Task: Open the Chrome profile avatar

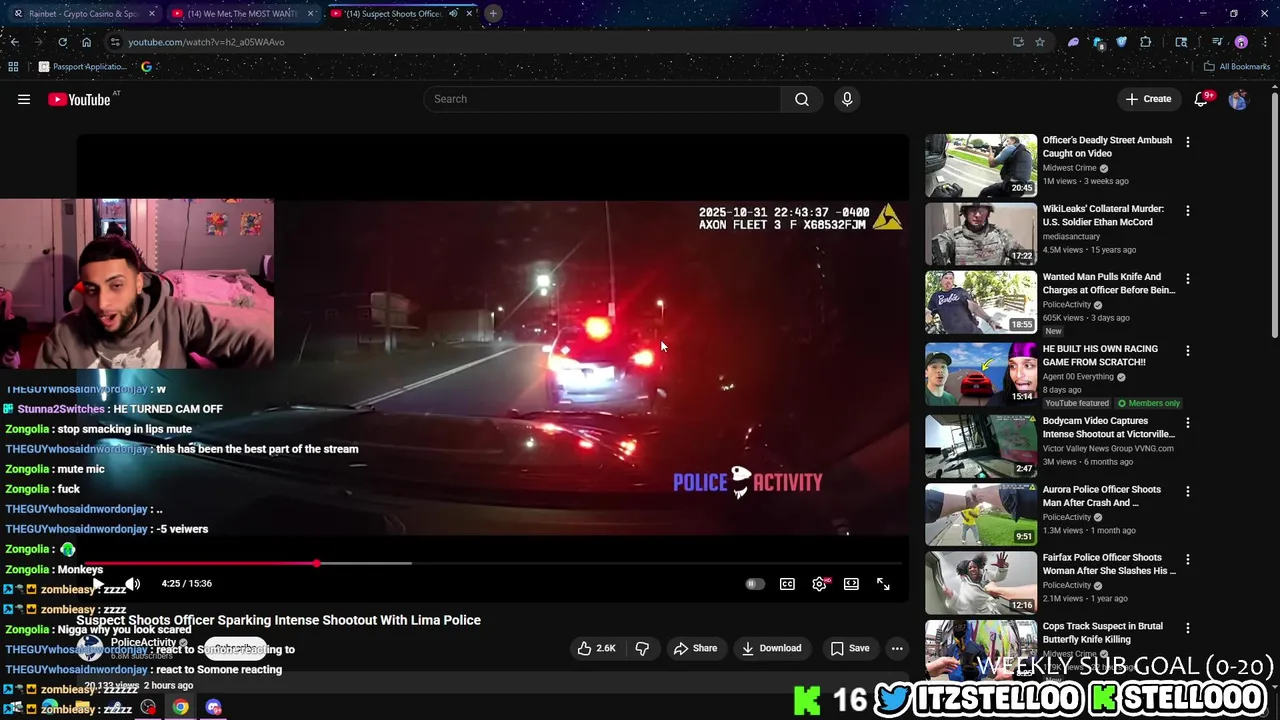Action: click(1241, 42)
